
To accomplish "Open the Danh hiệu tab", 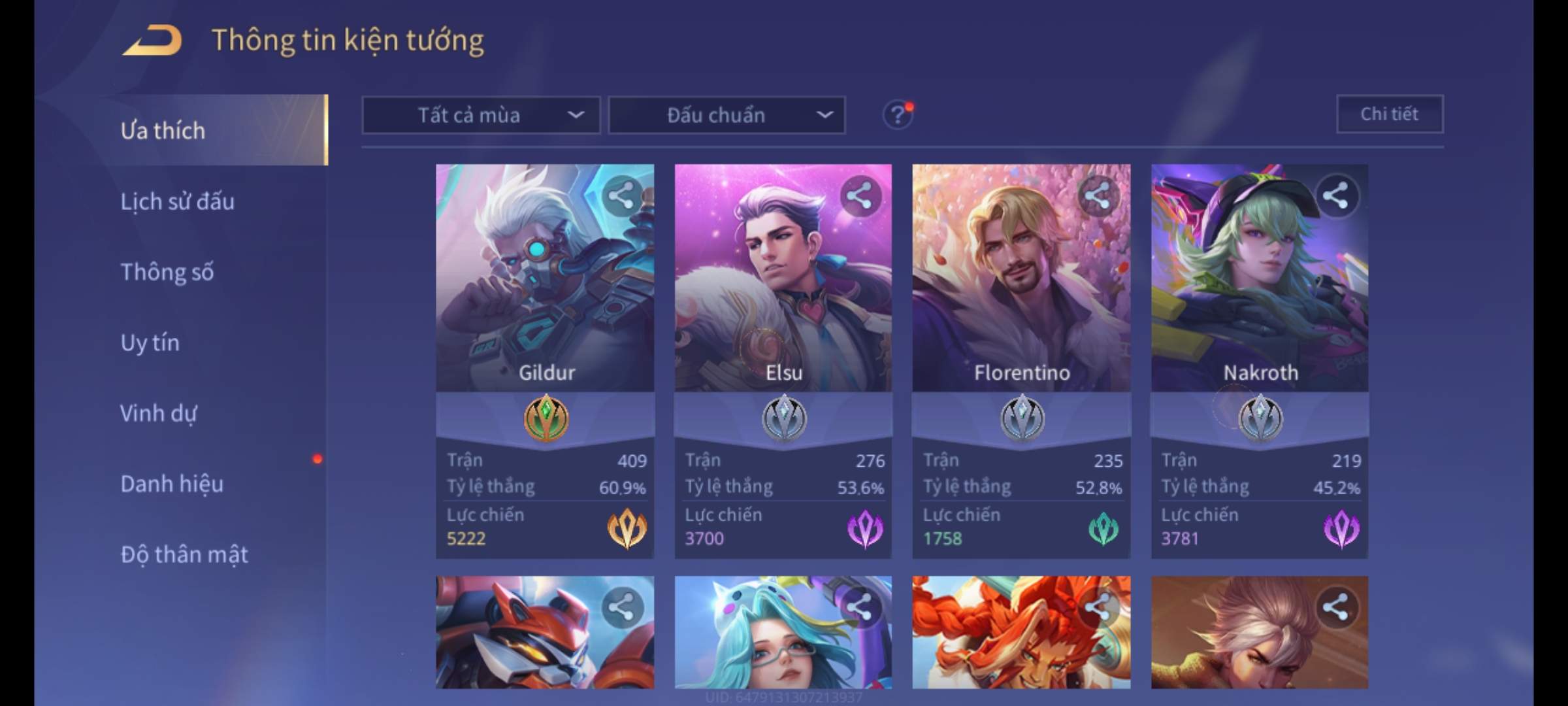I will pos(172,484).
